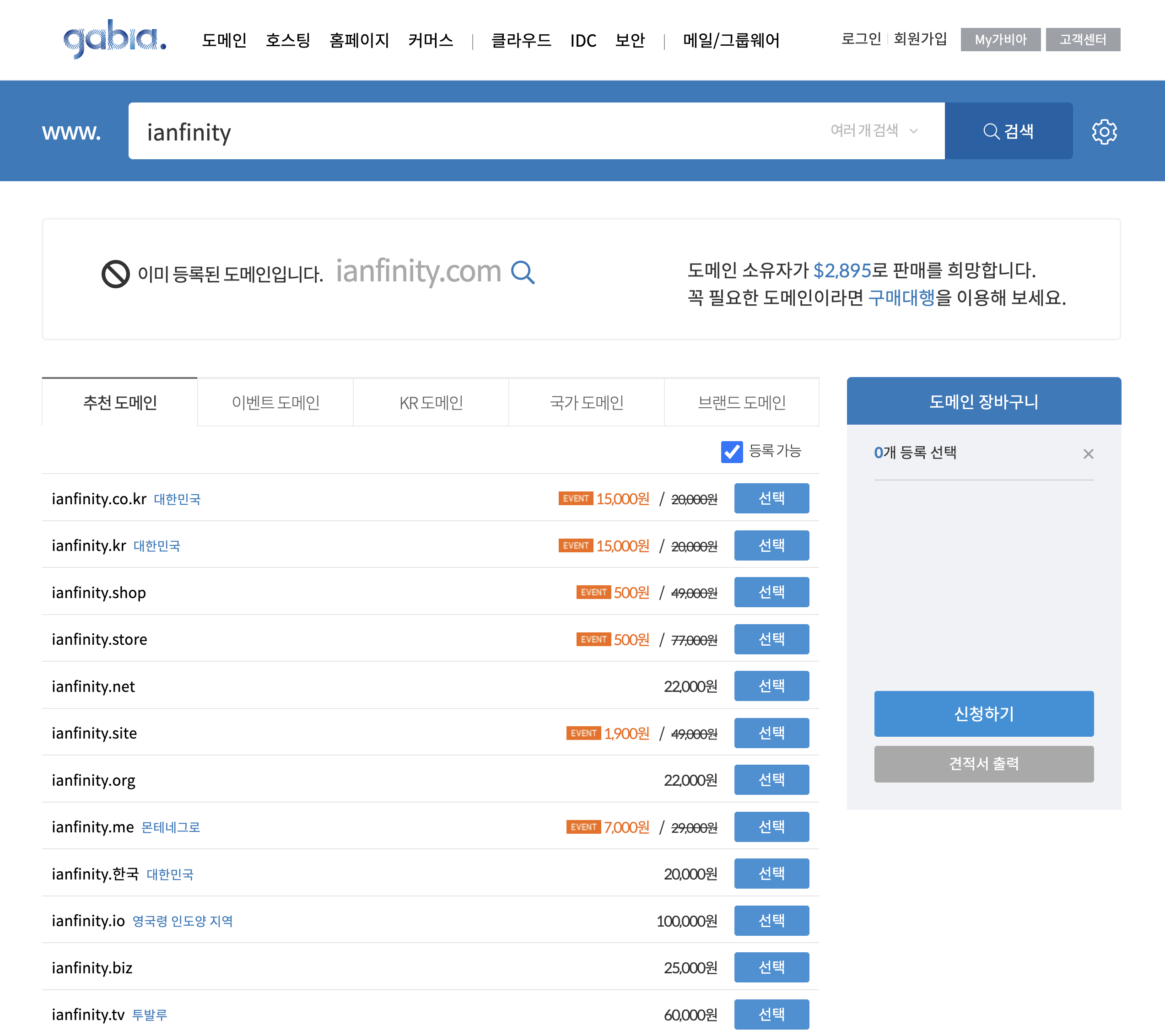Click magnifier icon next to ianfinity.com
The width and height of the screenshot is (1165, 1036).
[x=523, y=272]
